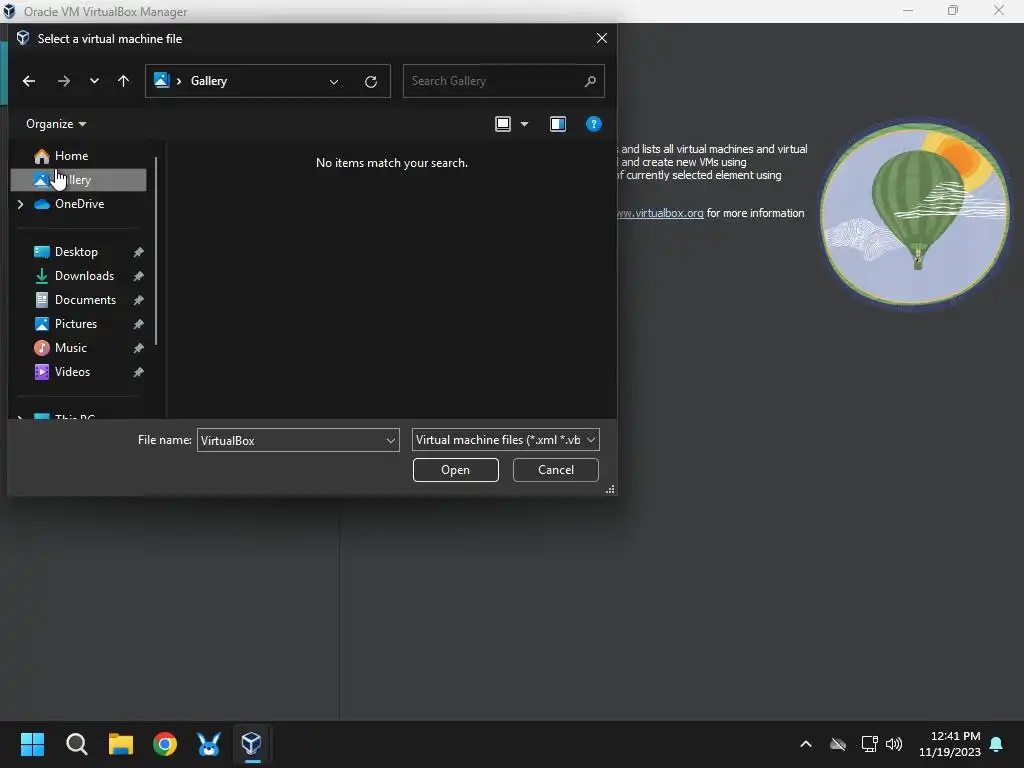The image size is (1024, 768).
Task: Click the Open button
Action: click(x=455, y=470)
